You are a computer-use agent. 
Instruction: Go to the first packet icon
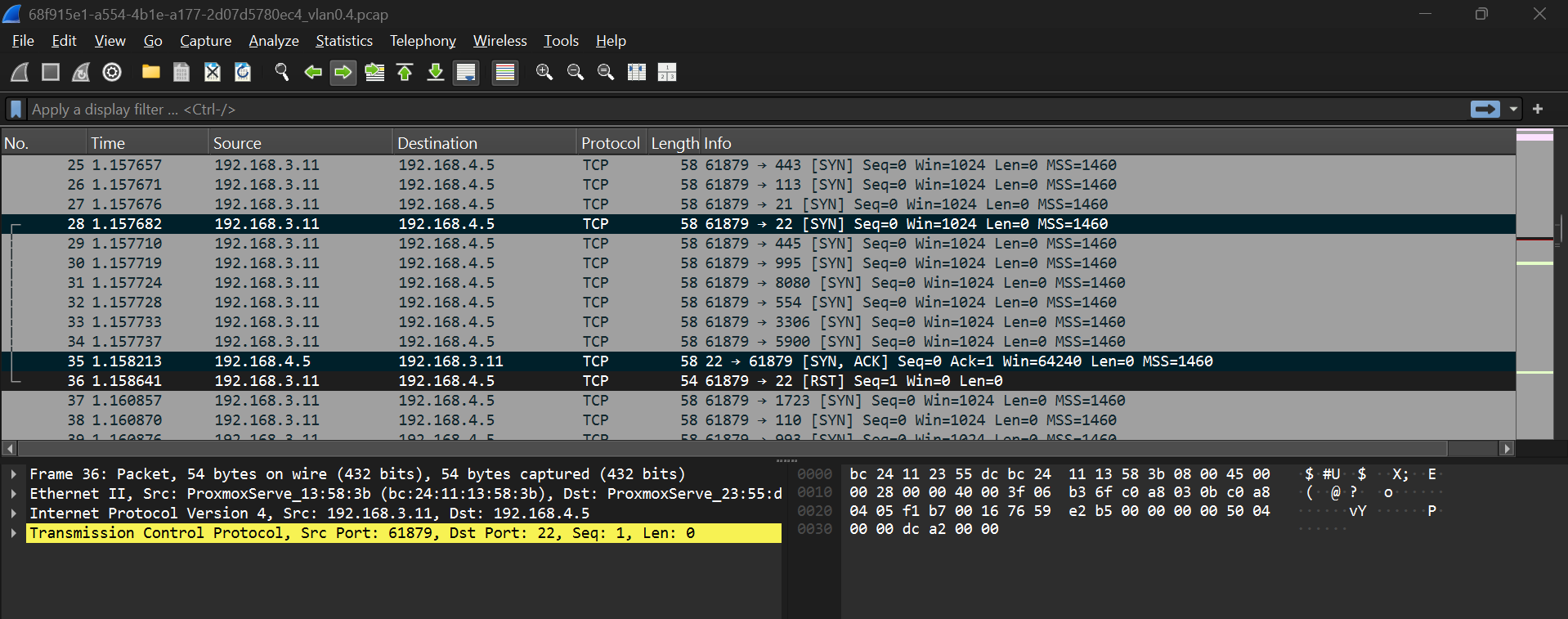[x=405, y=72]
